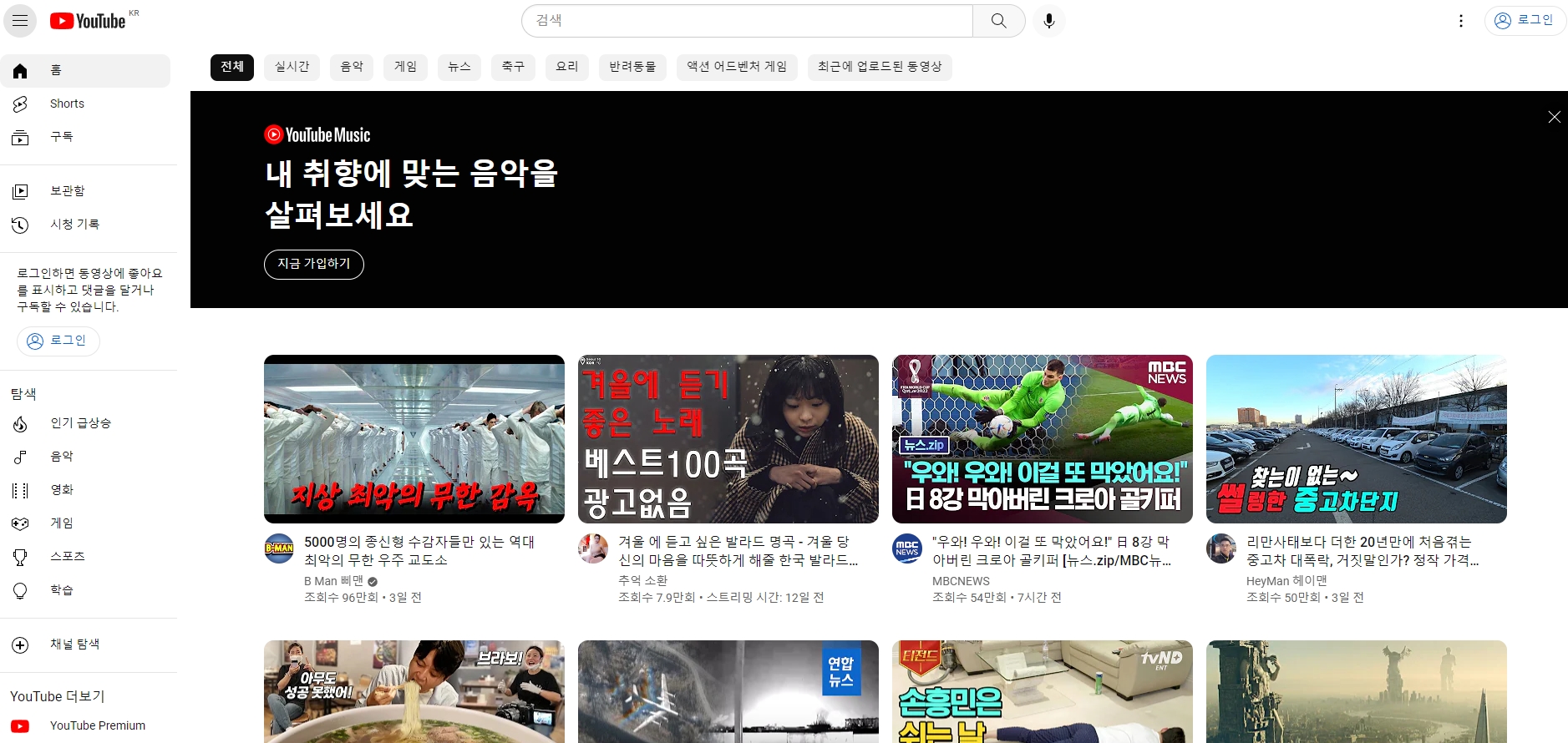Open the MBCNEWS channel avatar

point(907,548)
